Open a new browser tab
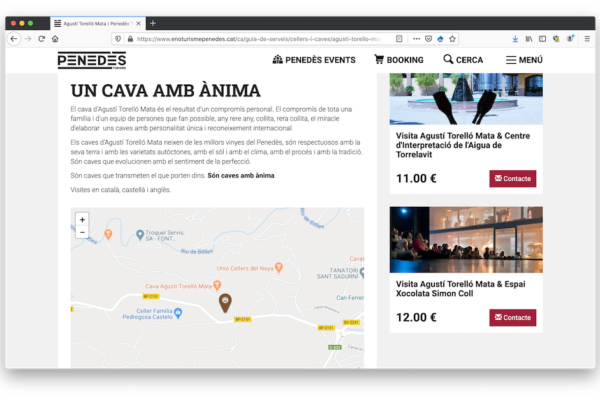Viewport: 600px width, 400px height. 152,22
